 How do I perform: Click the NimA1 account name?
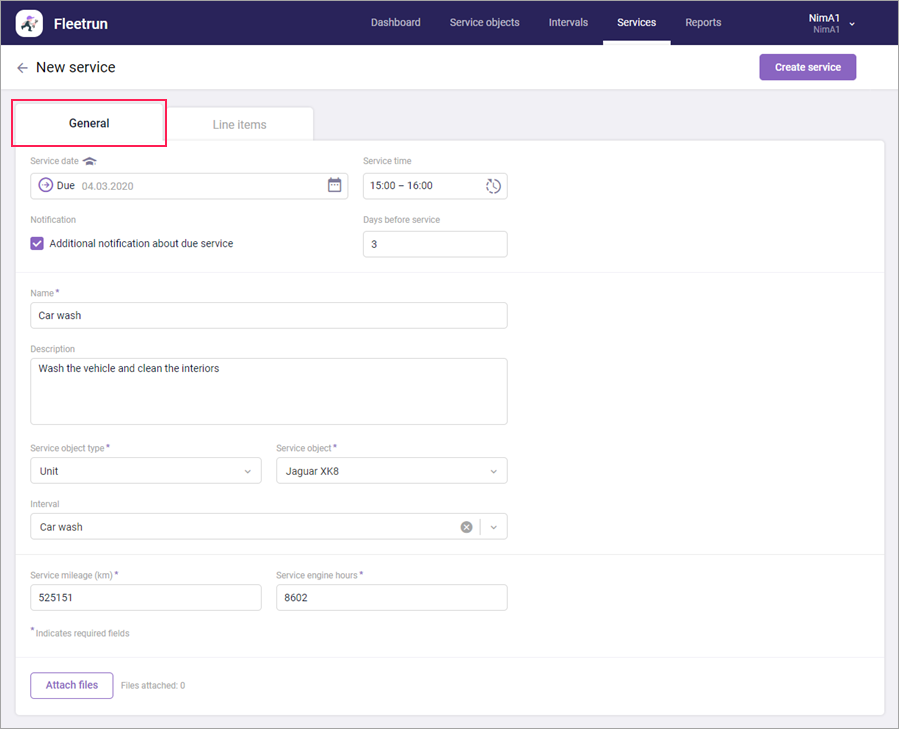824,18
